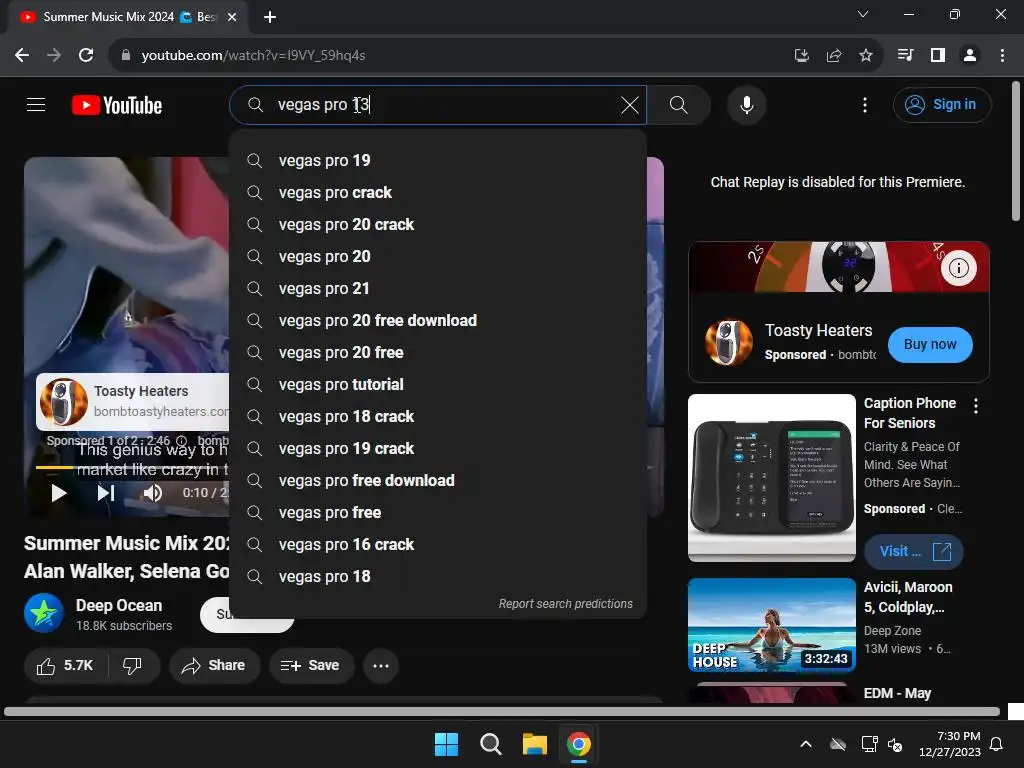Go to the YouTube home logo
The width and height of the screenshot is (1024, 768).
(117, 105)
